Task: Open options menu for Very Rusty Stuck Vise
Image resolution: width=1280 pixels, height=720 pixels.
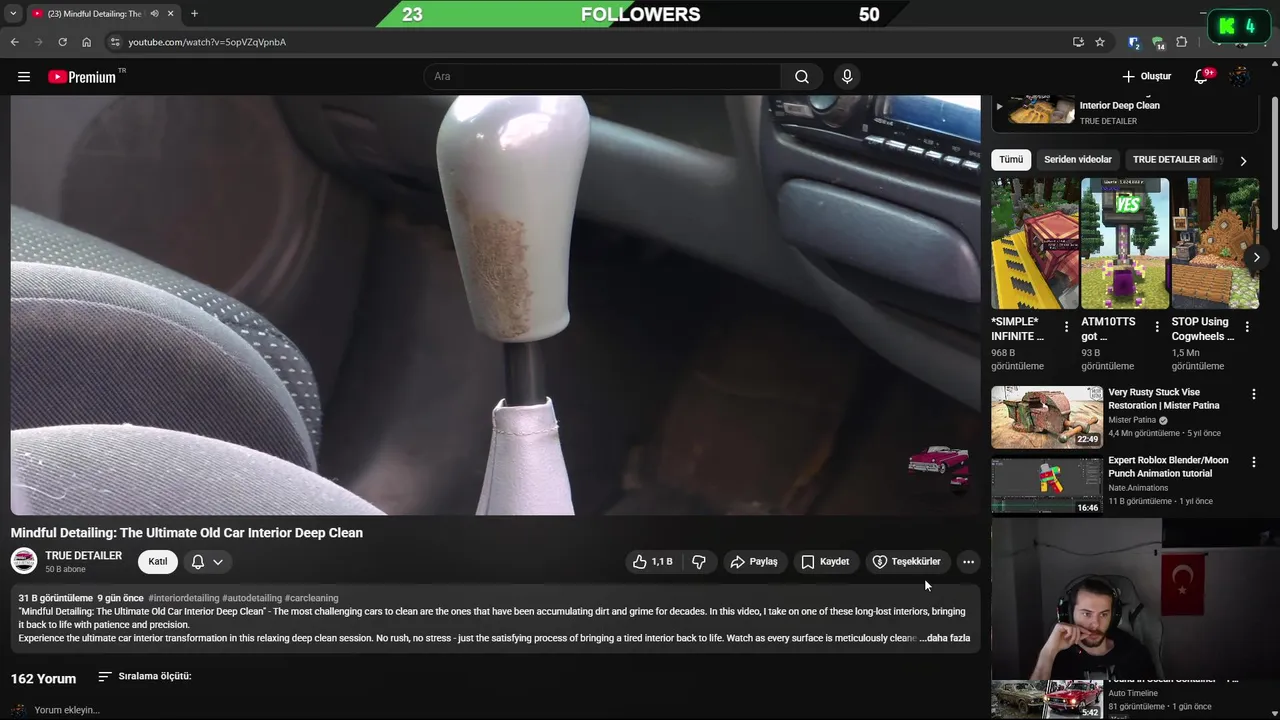Action: [x=1253, y=395]
